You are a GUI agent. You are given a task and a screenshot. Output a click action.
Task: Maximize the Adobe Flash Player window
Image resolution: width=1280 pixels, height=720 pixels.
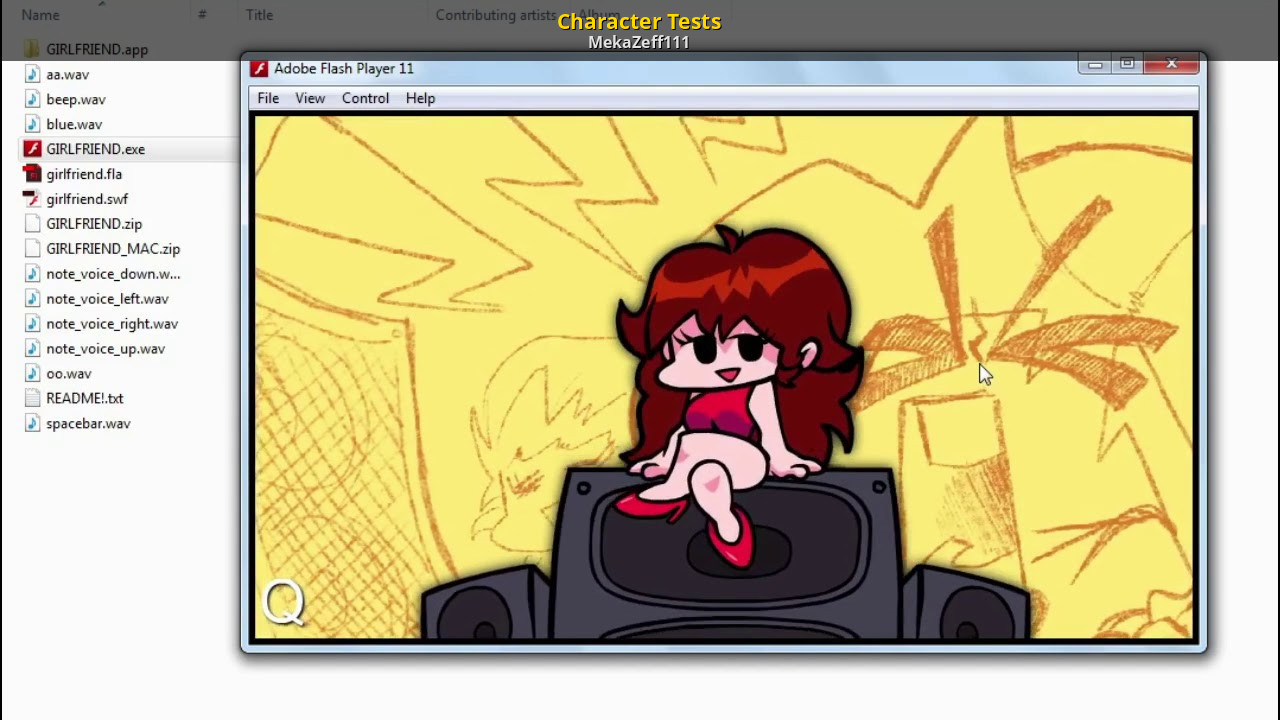click(1126, 65)
